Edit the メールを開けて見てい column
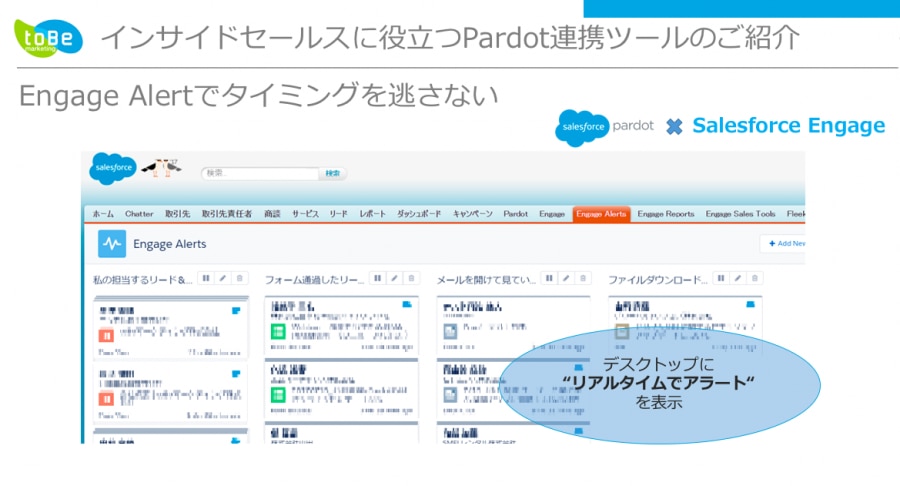This screenshot has height=486, width=900. 566,279
